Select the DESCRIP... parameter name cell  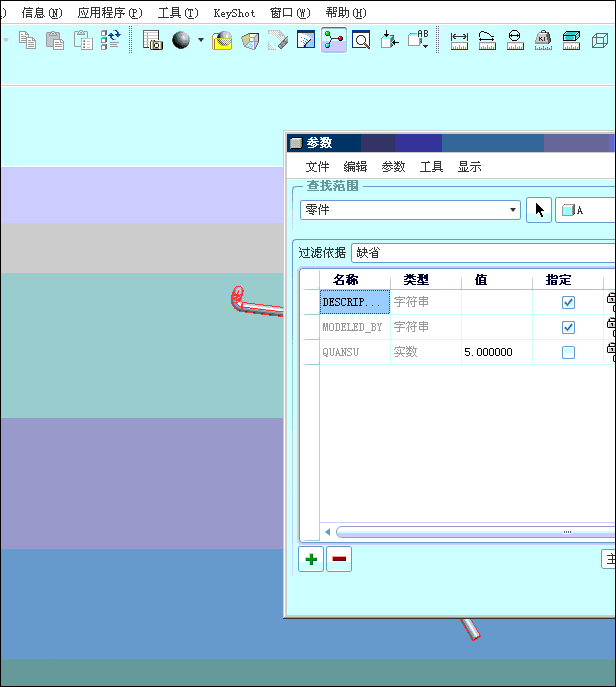click(355, 302)
